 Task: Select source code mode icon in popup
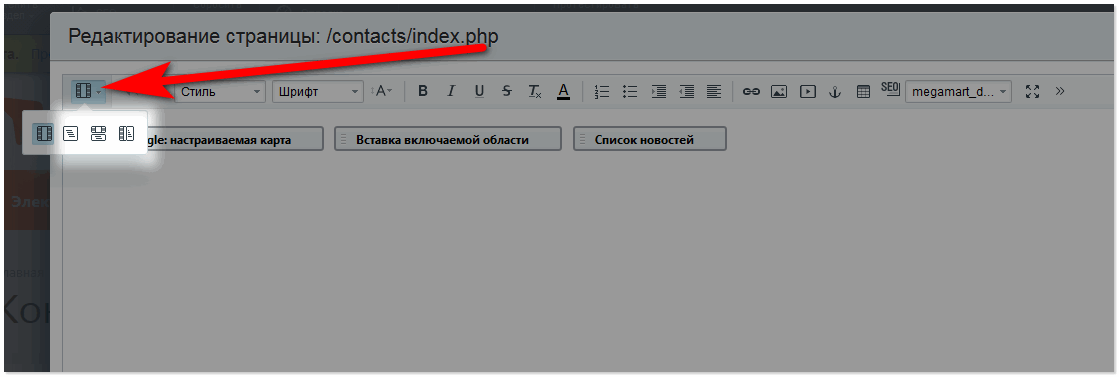point(71,134)
